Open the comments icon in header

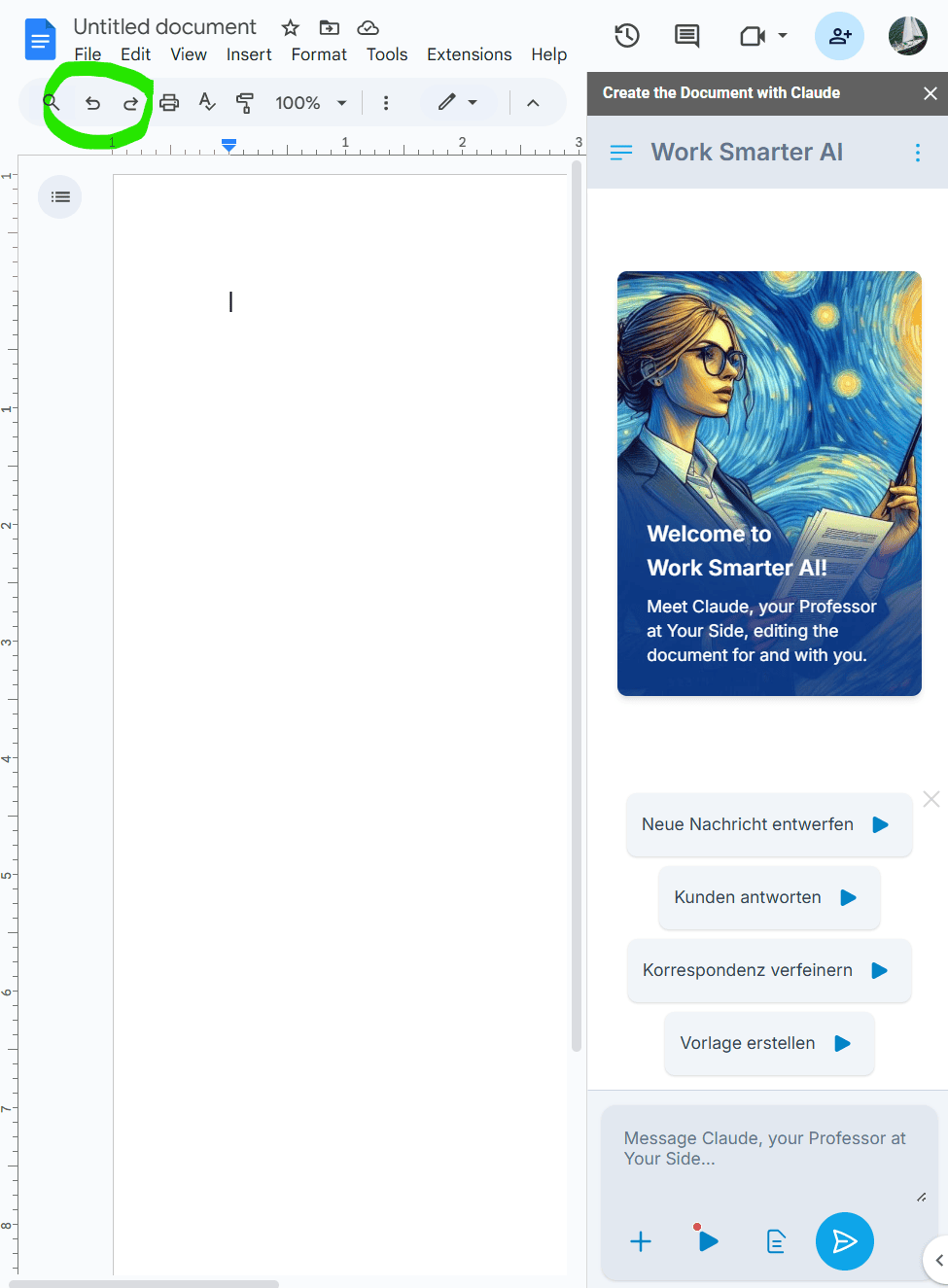pos(687,36)
